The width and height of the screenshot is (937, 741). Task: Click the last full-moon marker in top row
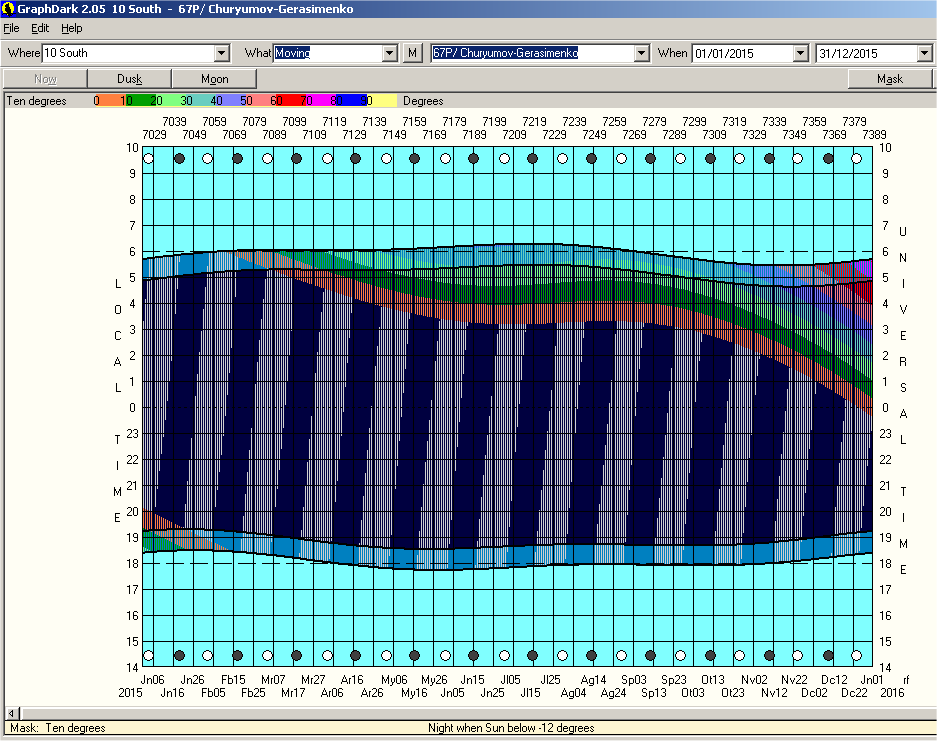pyautogui.click(x=856, y=158)
